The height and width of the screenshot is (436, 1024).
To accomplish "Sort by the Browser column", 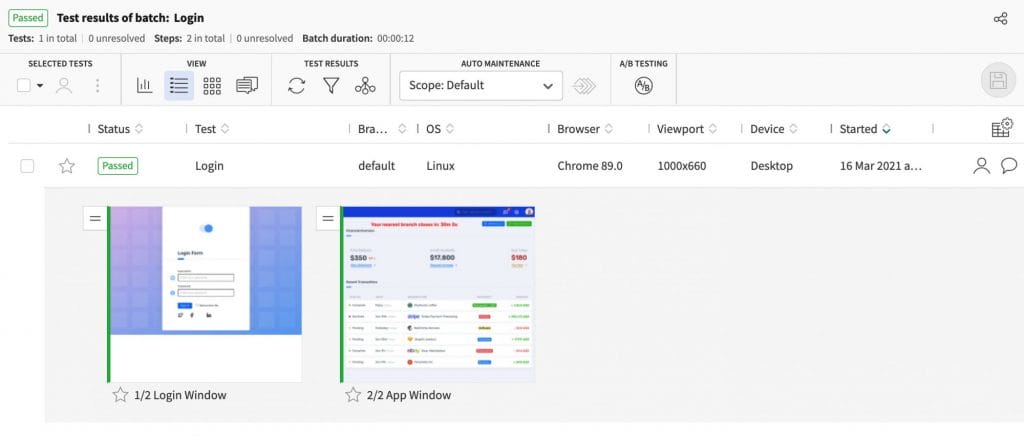I will [x=608, y=129].
